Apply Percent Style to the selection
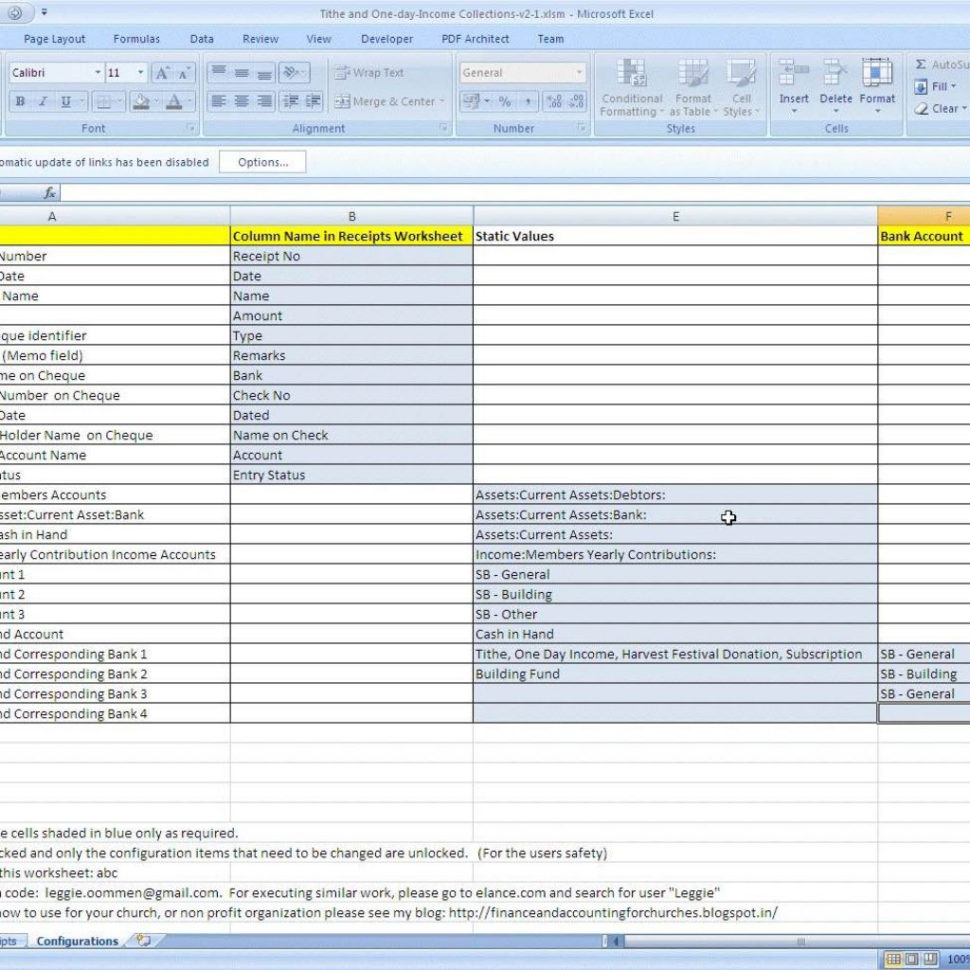 pos(506,101)
